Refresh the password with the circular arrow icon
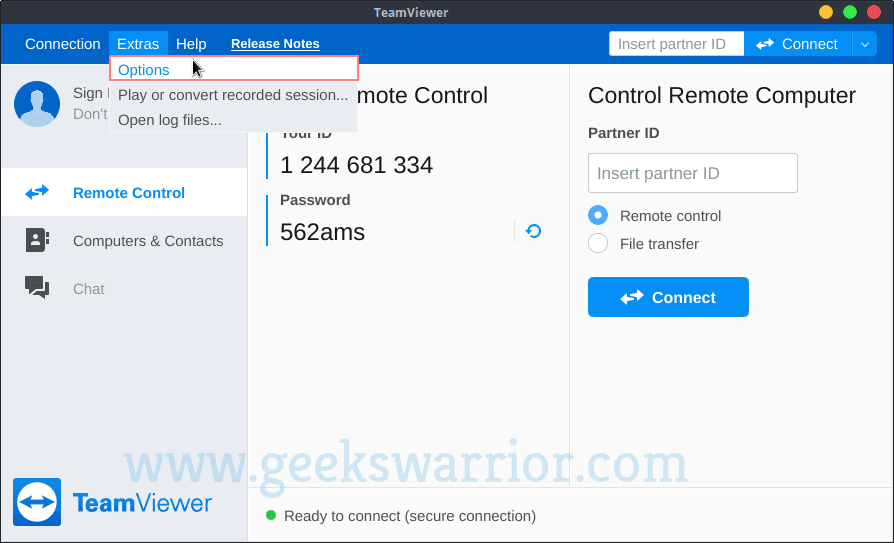 [534, 231]
